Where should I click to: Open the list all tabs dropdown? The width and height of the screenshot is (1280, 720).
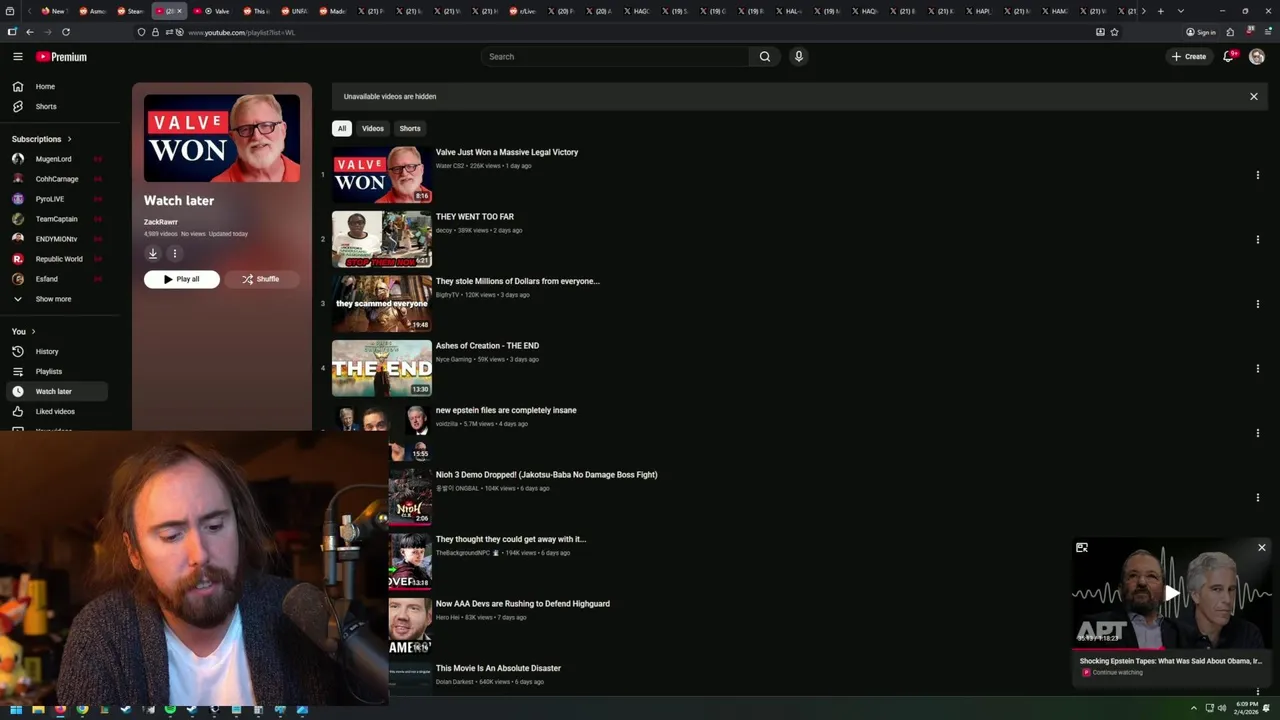[x=1181, y=11]
